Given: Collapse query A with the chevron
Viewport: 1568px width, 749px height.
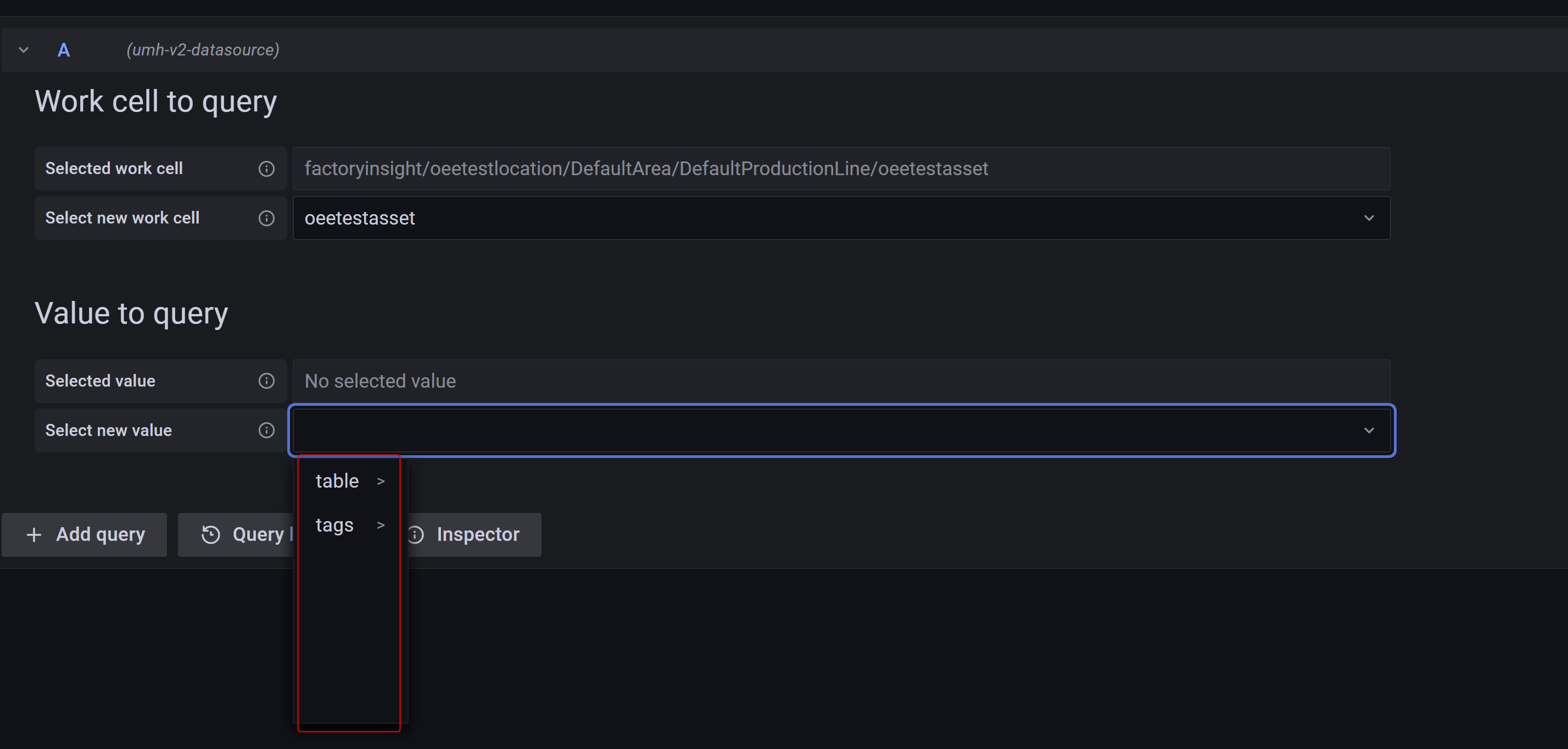Looking at the screenshot, I should pyautogui.click(x=24, y=50).
